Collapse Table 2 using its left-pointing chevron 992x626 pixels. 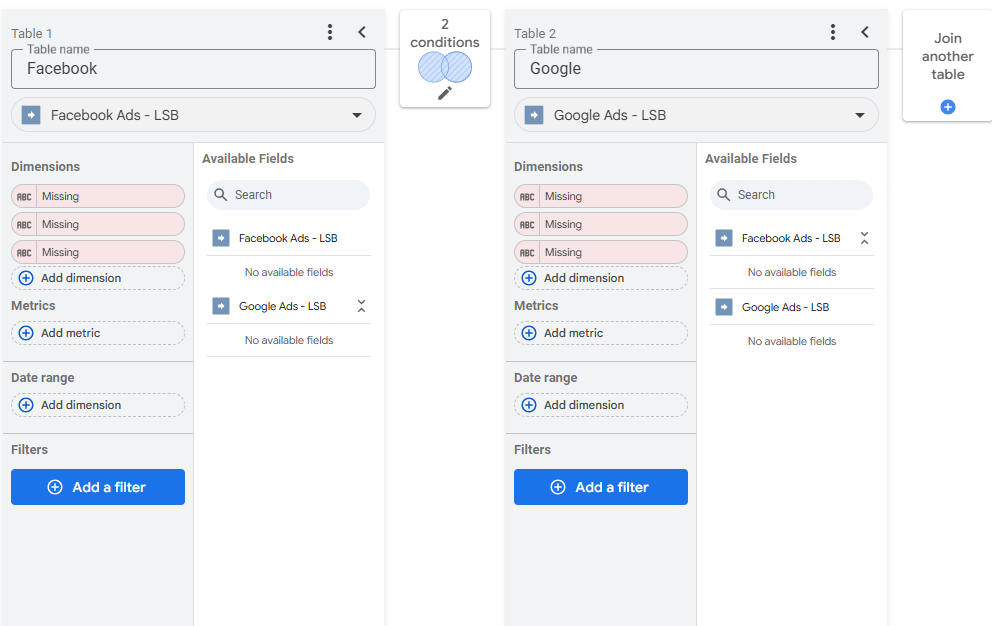click(x=865, y=31)
